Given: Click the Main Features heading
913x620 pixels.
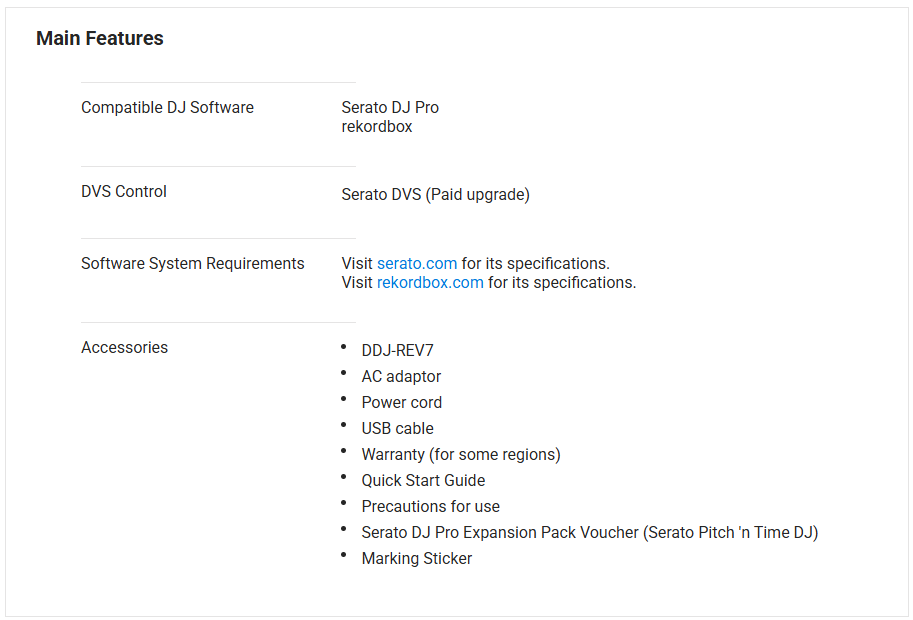Looking at the screenshot, I should (x=100, y=39).
